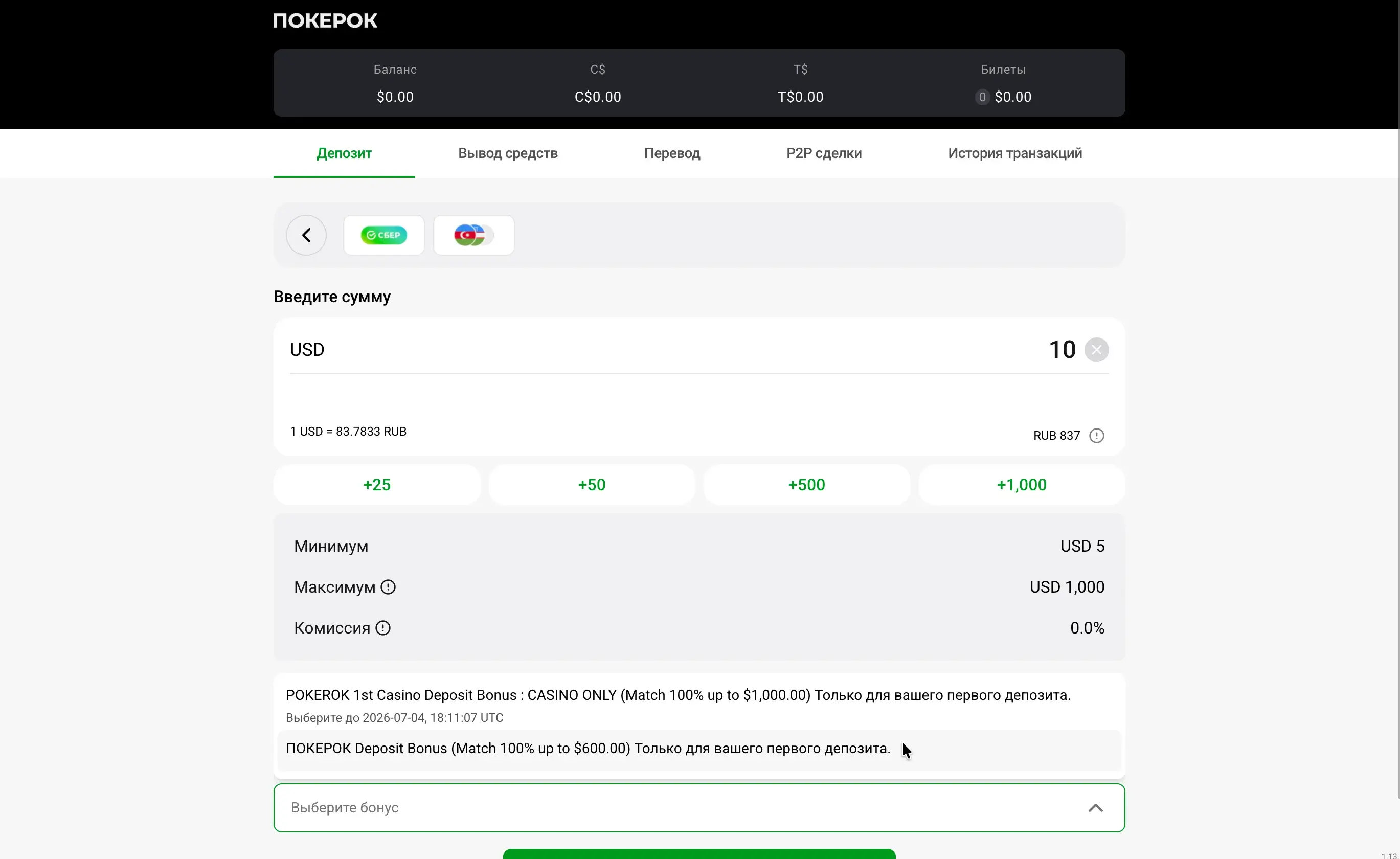Add 25 with the +25 button

click(377, 485)
